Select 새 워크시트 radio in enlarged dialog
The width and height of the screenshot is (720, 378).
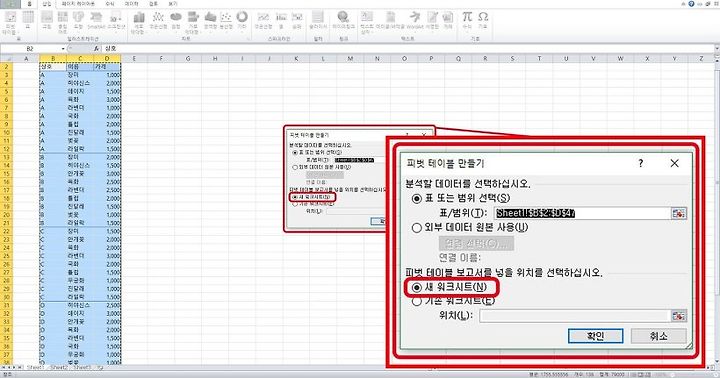416,288
